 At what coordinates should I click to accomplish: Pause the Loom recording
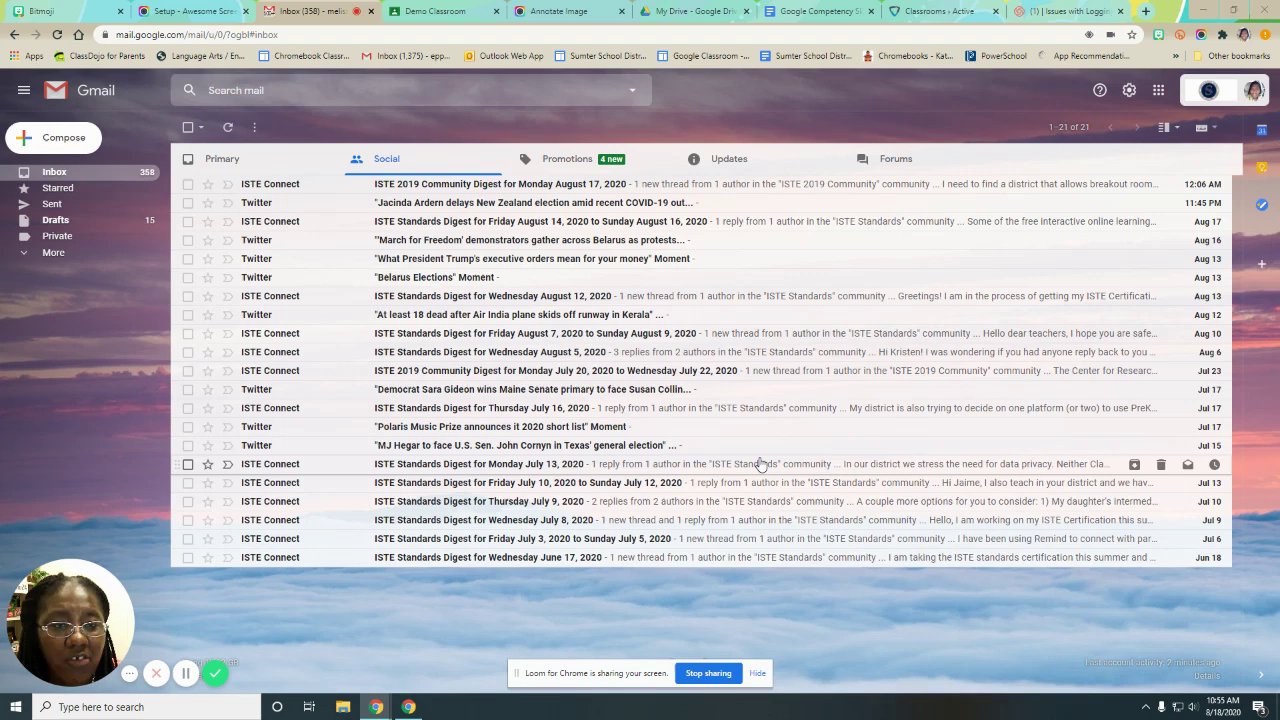point(185,673)
